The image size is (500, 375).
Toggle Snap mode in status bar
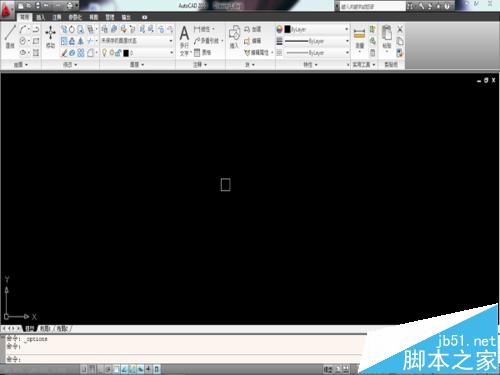[x=85, y=369]
